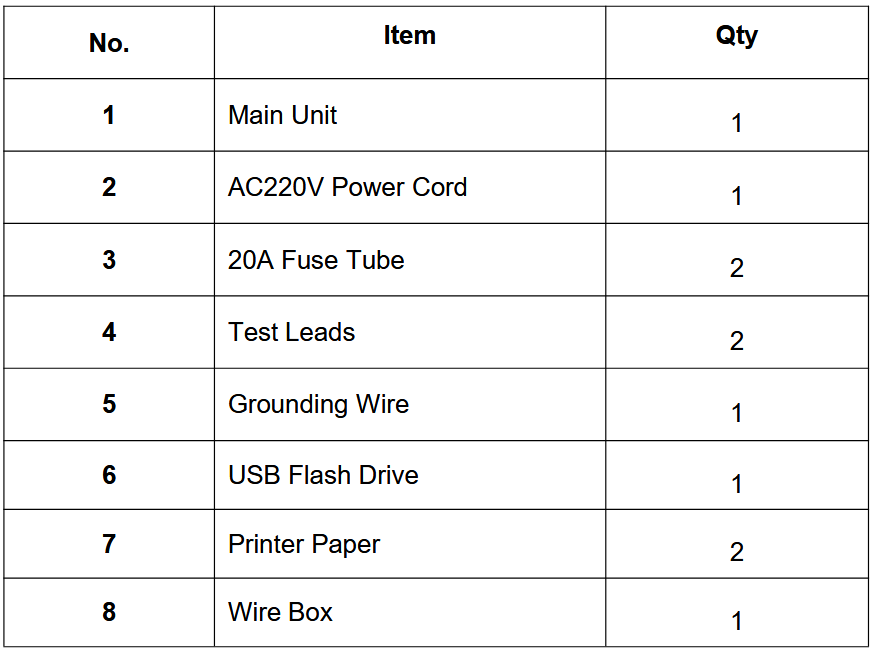
Task: Select row number 8 in No. column
Action: click(109, 612)
